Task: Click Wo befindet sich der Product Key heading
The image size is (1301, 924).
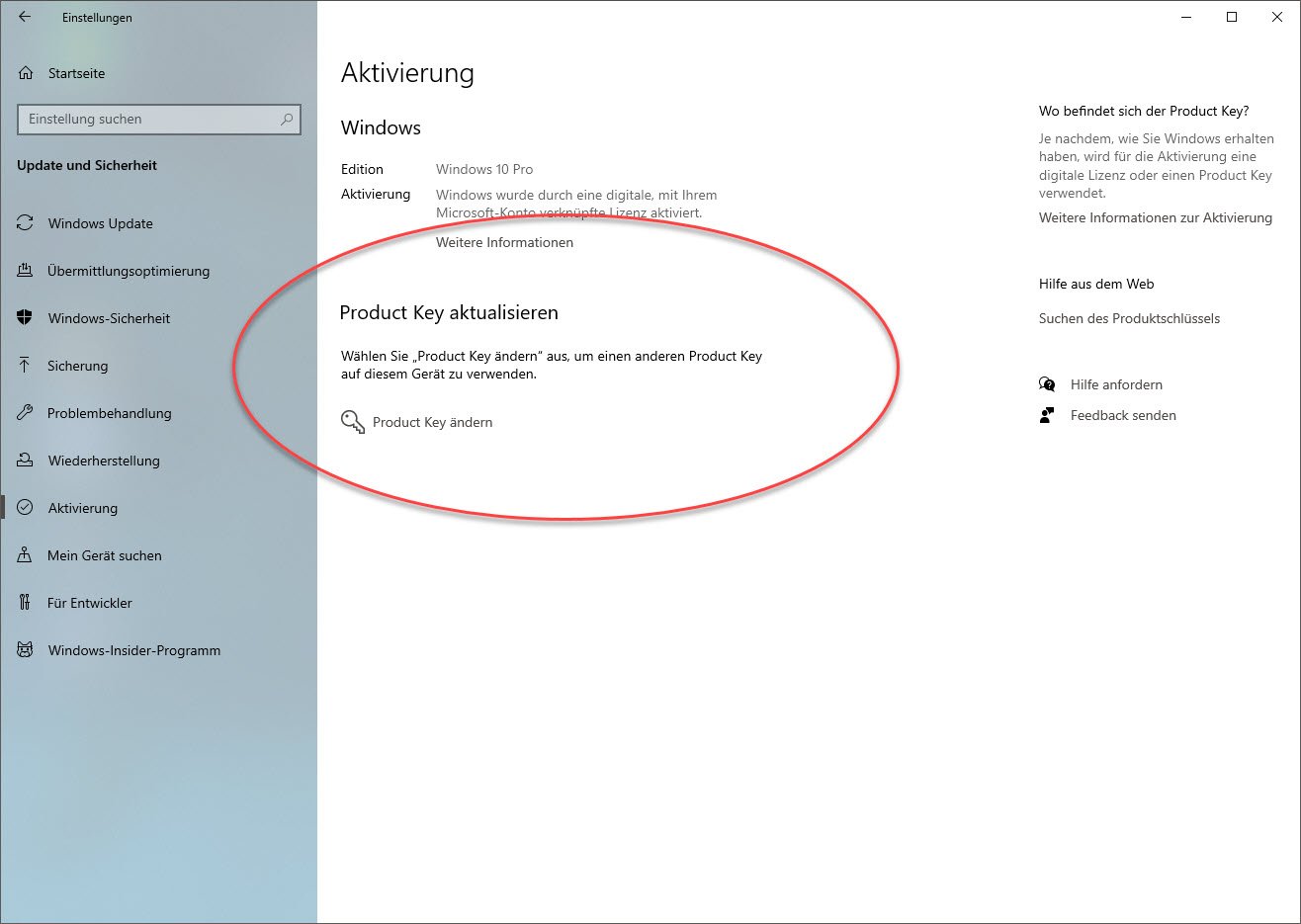Action: pyautogui.click(x=1144, y=111)
